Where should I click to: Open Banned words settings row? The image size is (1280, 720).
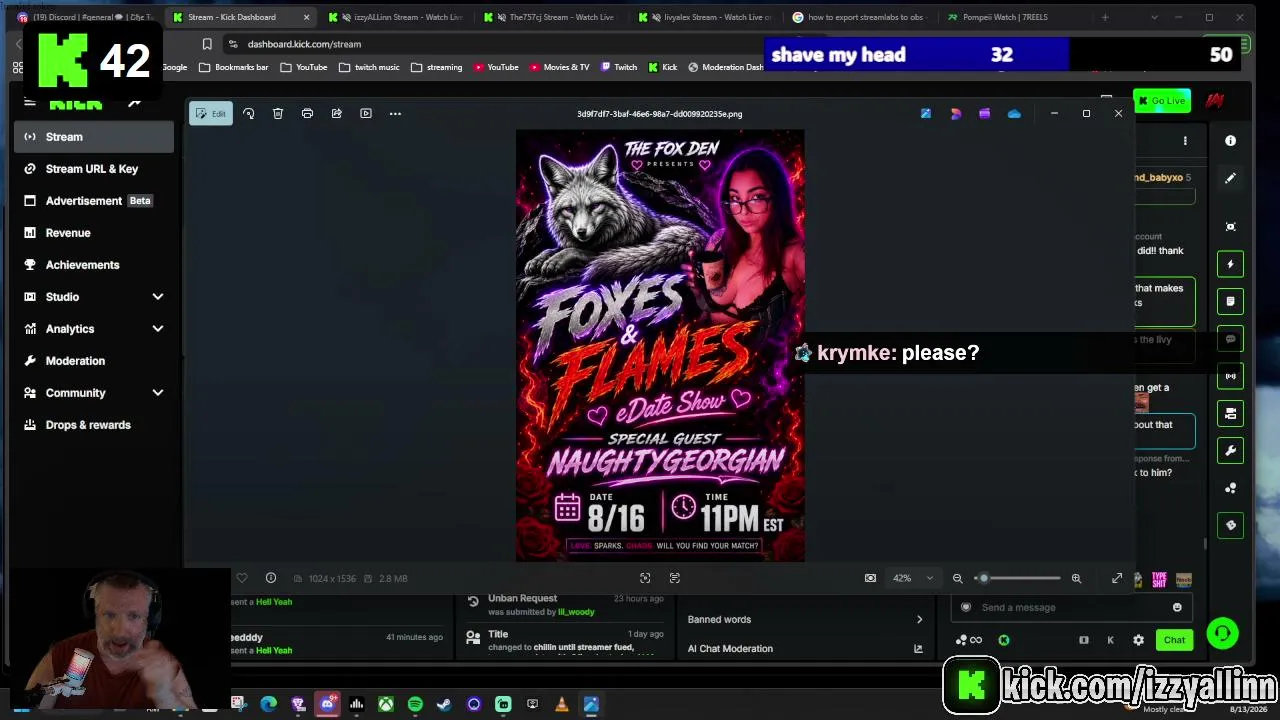[x=805, y=620]
